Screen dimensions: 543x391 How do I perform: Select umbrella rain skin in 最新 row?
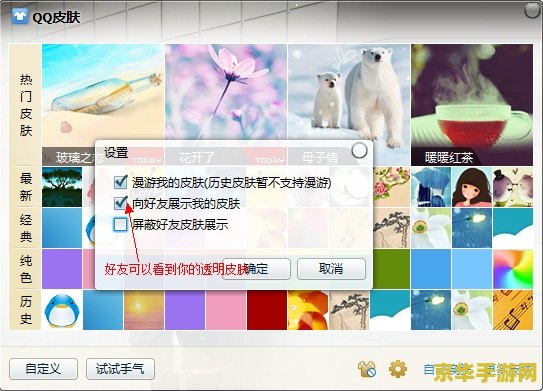tap(431, 187)
